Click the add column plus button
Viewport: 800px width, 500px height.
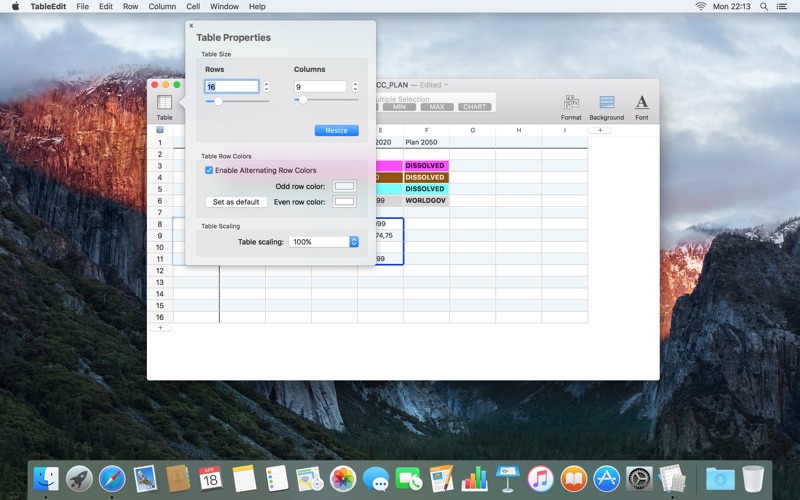pos(600,130)
